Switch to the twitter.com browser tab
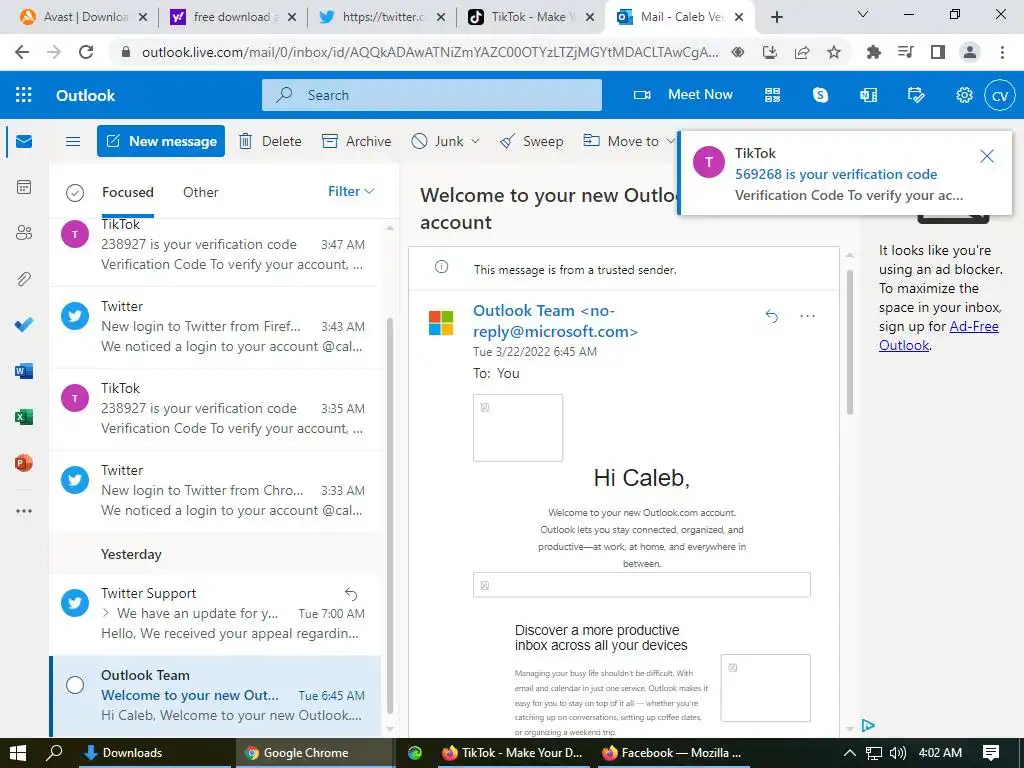Image resolution: width=1024 pixels, height=768 pixels. coord(383,17)
